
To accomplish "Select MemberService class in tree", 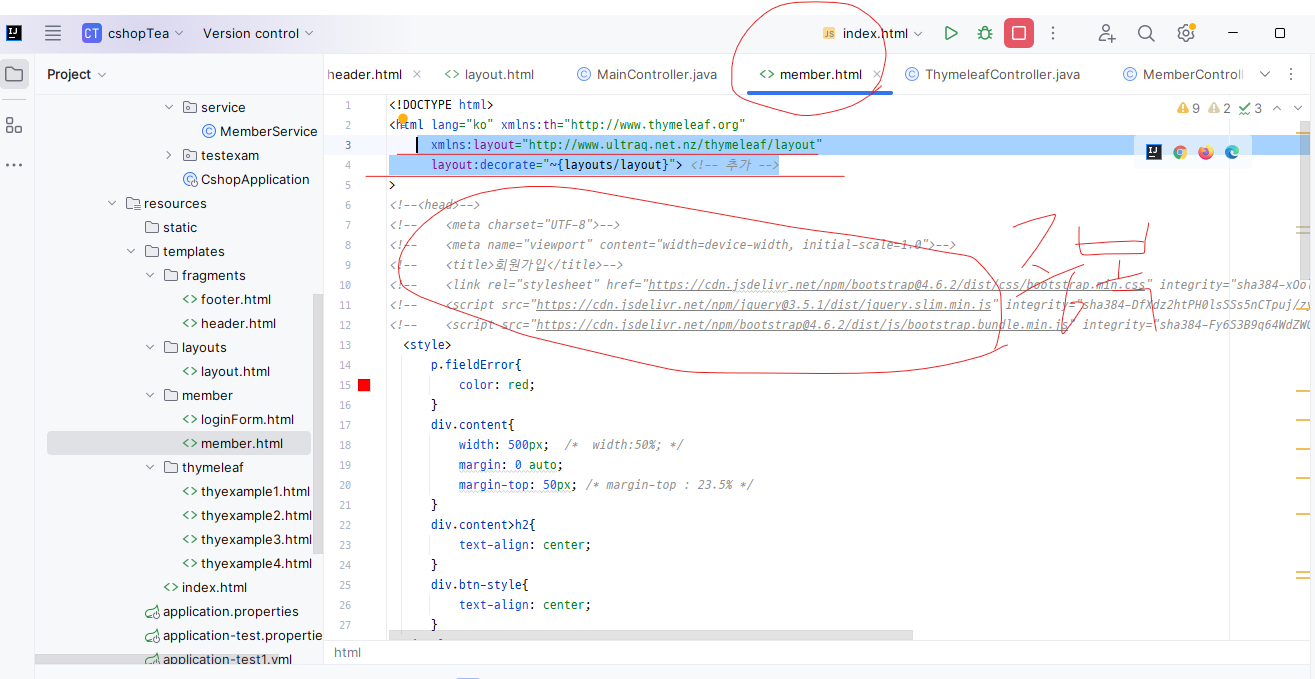I will coord(259,131).
